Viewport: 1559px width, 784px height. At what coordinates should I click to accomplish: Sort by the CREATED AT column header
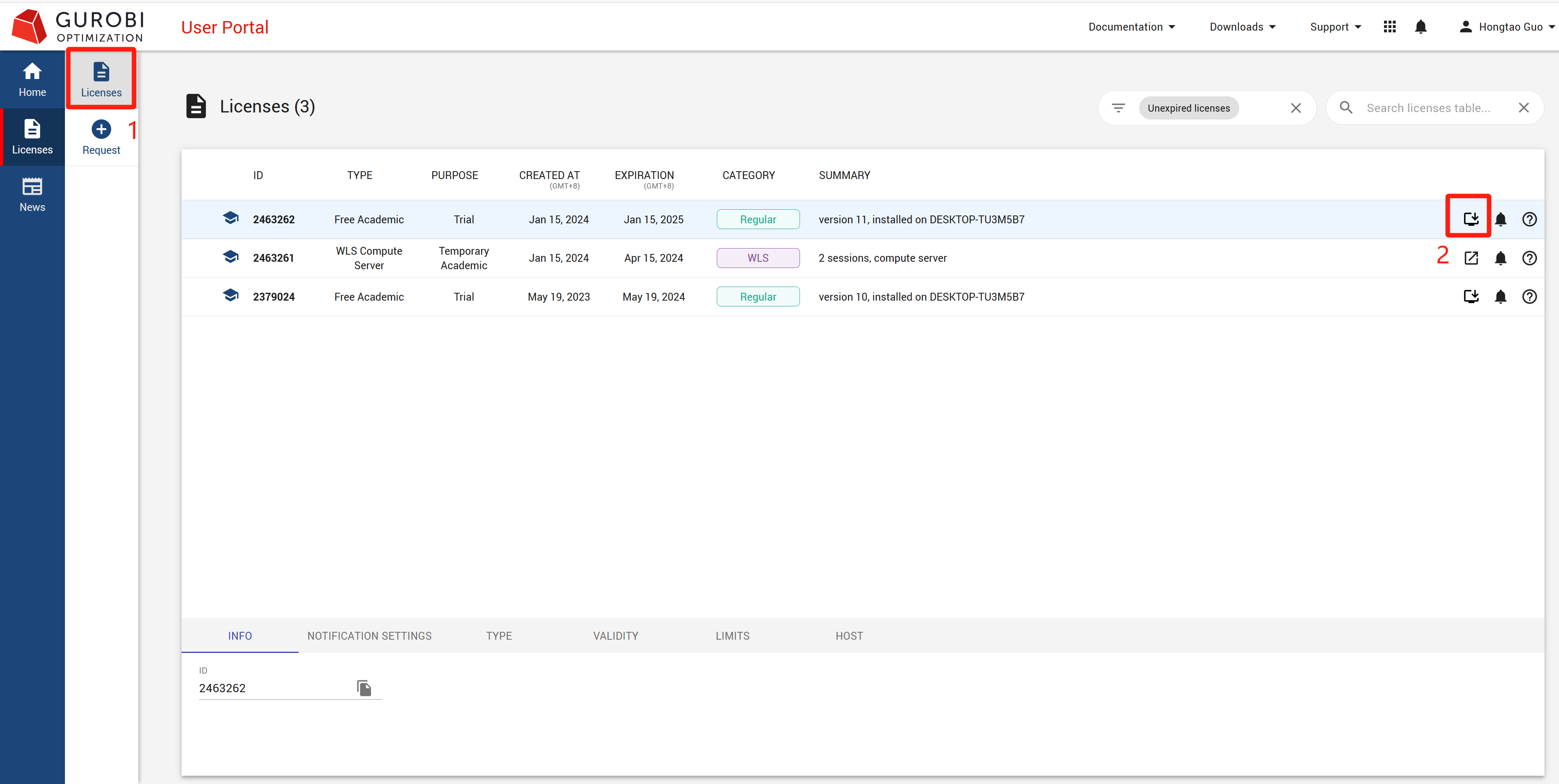[x=549, y=175]
